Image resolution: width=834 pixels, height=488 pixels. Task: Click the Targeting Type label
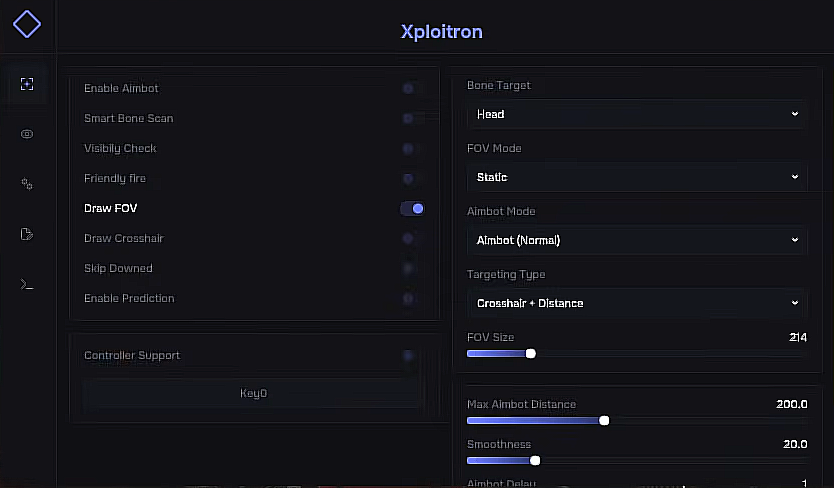pos(506,275)
